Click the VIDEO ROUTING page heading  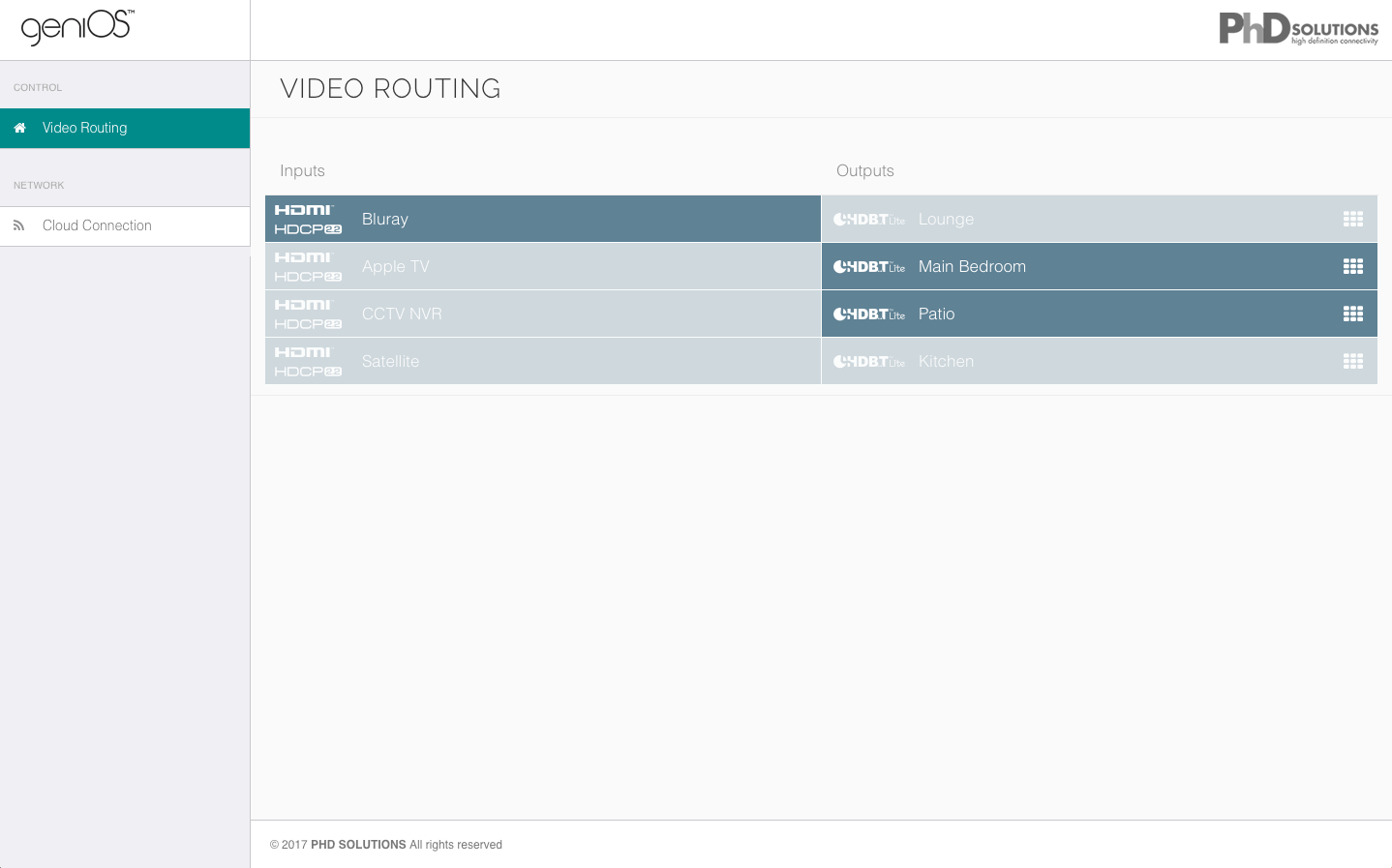[x=390, y=88]
